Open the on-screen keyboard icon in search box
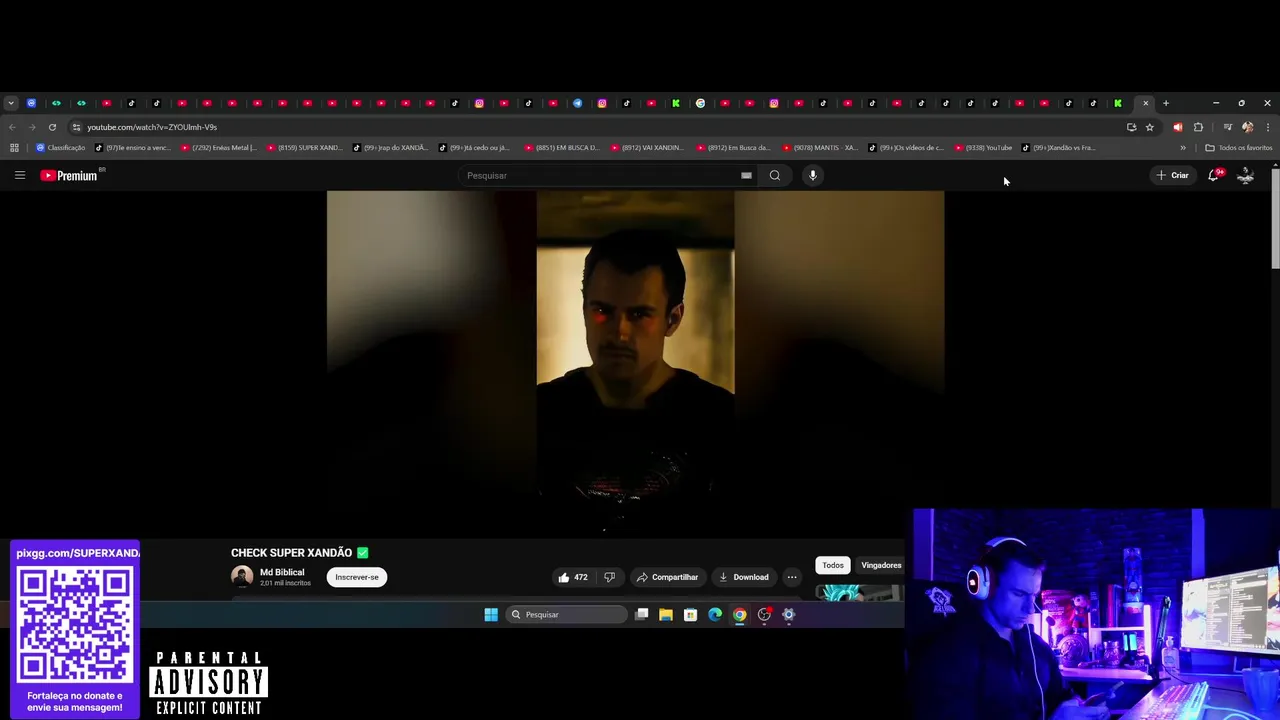The image size is (1280, 720). [x=746, y=175]
